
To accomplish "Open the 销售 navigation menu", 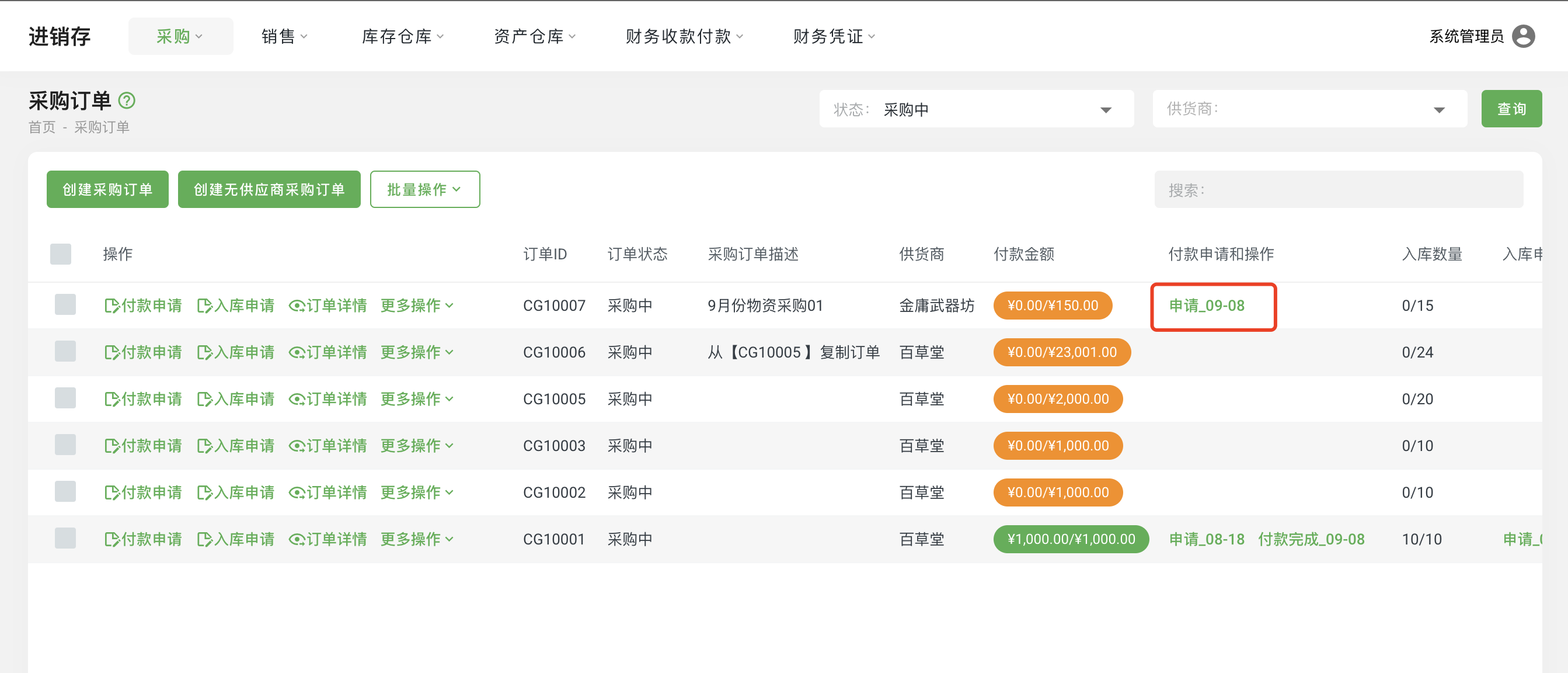I will 284,36.
